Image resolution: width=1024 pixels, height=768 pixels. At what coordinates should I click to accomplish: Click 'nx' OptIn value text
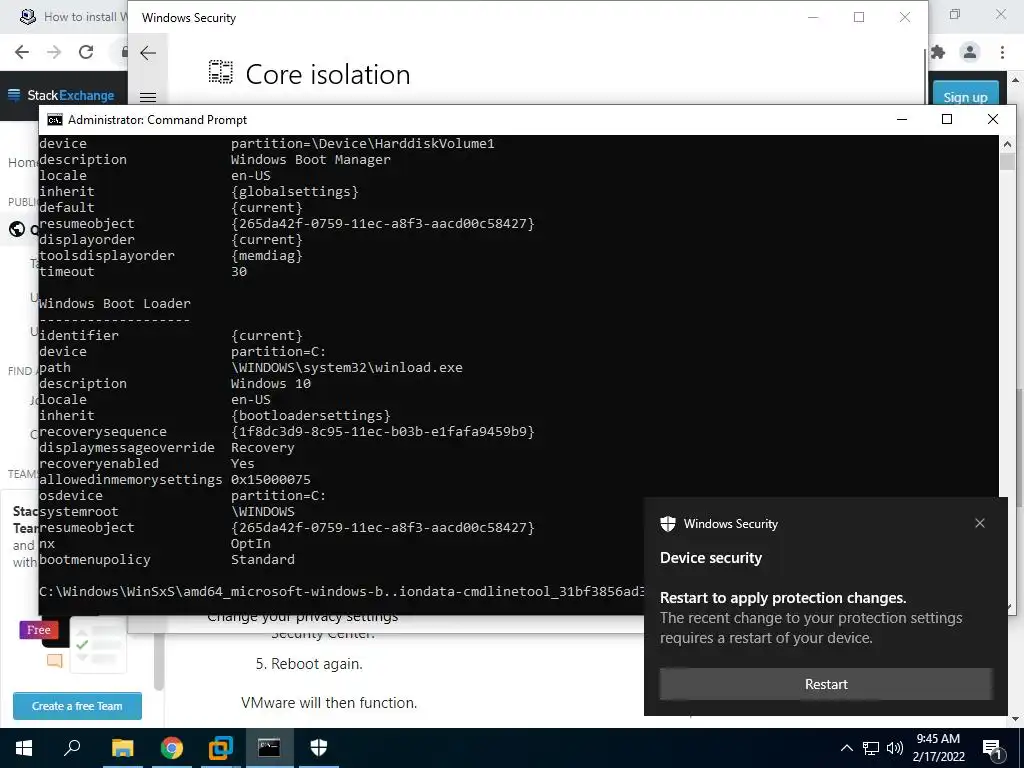click(251, 544)
